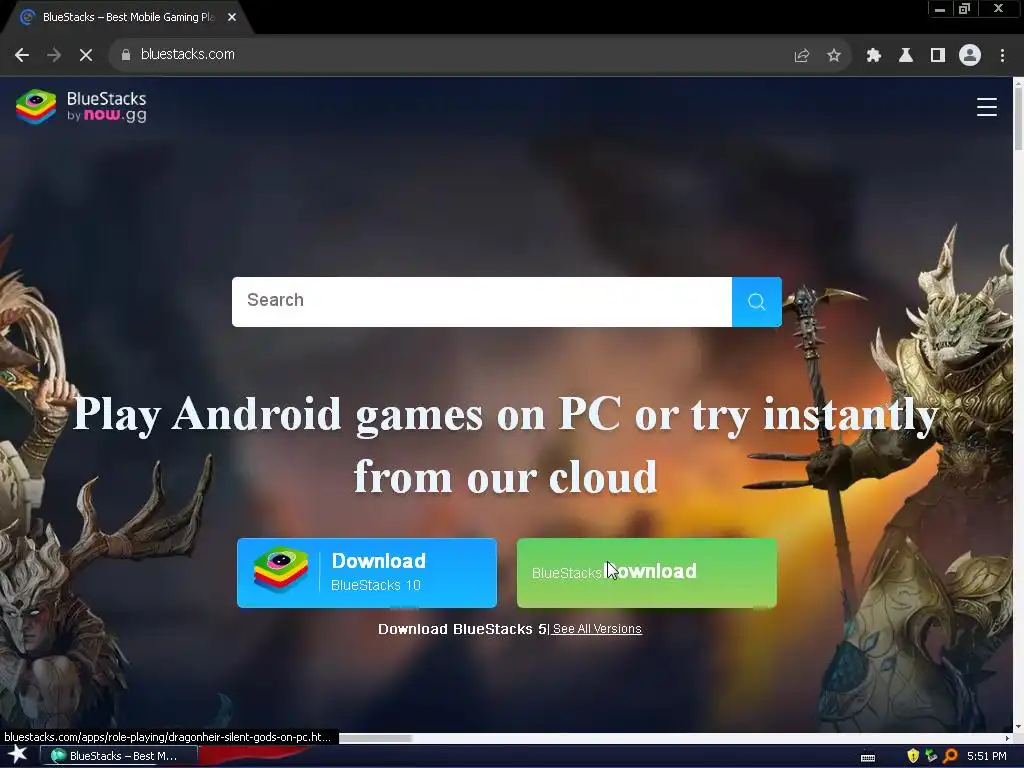This screenshot has height=768, width=1024.
Task: Open the yellow shield tray icon
Action: tap(913, 756)
